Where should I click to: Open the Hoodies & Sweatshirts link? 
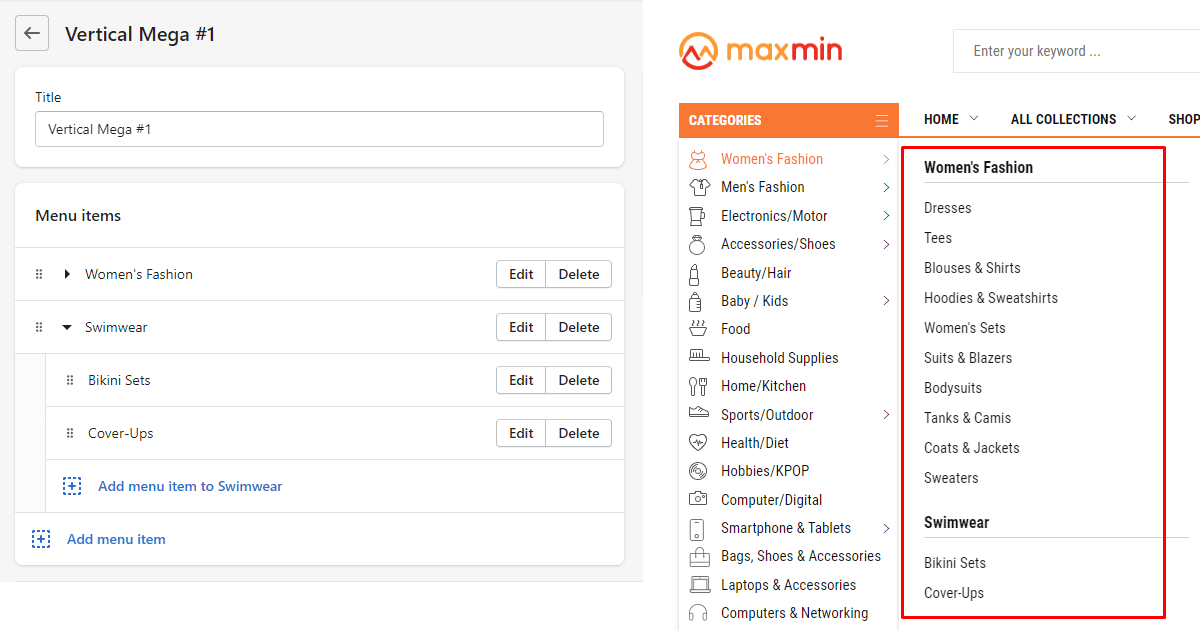990,298
